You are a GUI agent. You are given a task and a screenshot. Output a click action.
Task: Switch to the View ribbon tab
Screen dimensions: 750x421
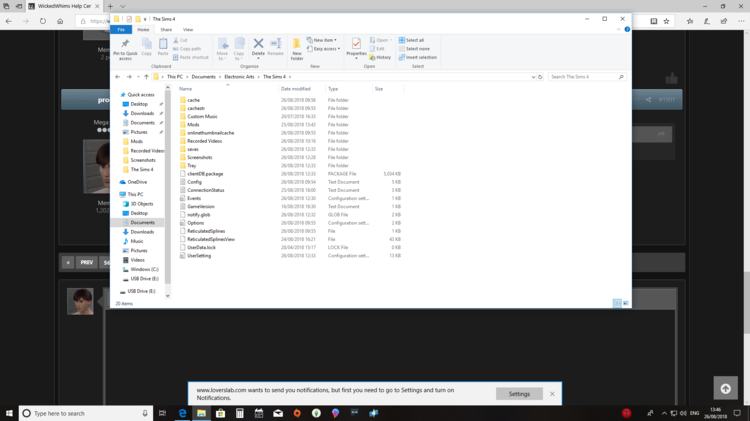(x=188, y=30)
